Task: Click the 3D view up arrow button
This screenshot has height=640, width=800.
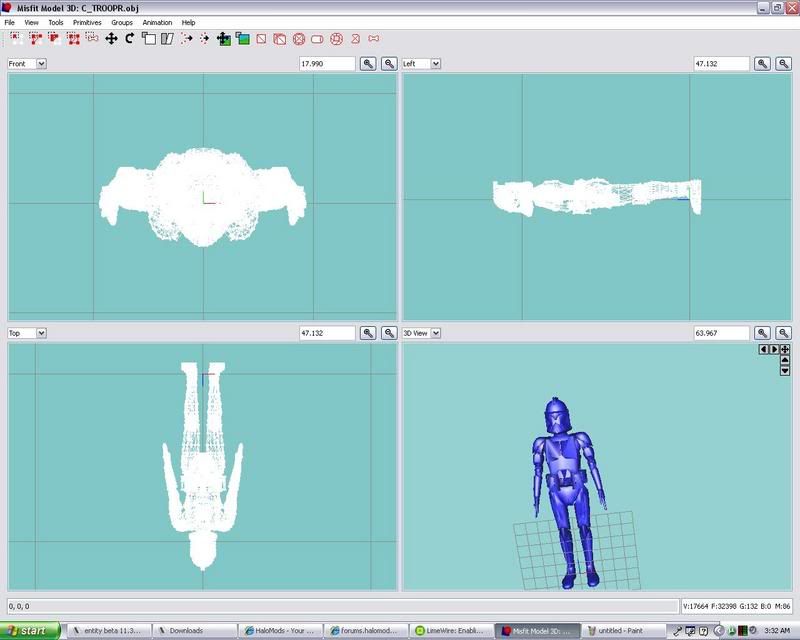Action: click(x=785, y=360)
